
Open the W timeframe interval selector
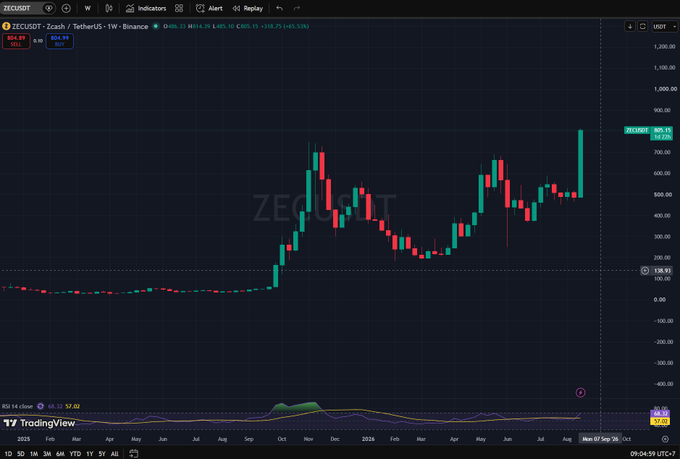pyautogui.click(x=88, y=8)
